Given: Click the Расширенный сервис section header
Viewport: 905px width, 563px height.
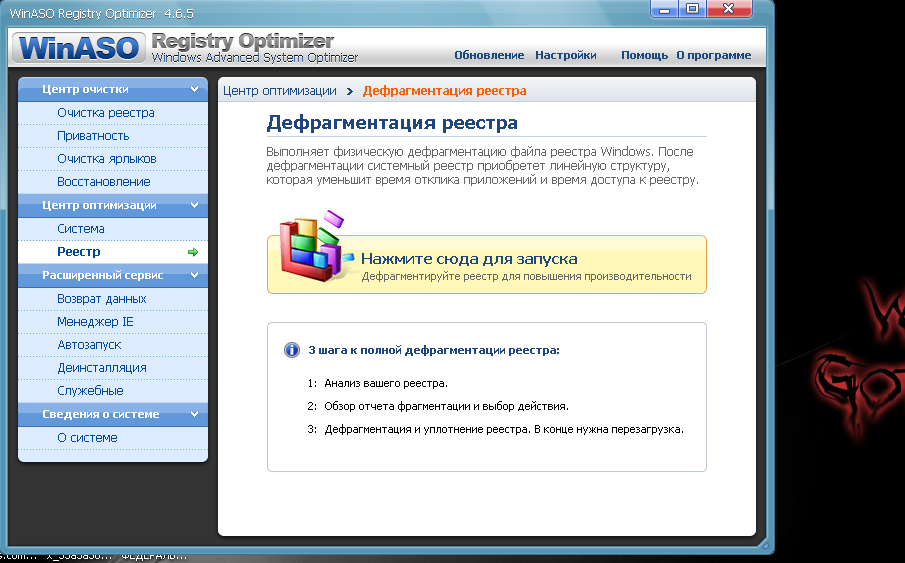Looking at the screenshot, I should point(113,275).
